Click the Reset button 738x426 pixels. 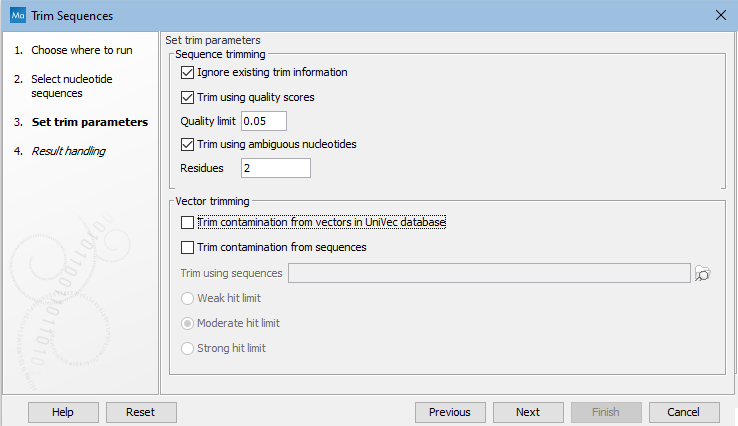(x=141, y=412)
